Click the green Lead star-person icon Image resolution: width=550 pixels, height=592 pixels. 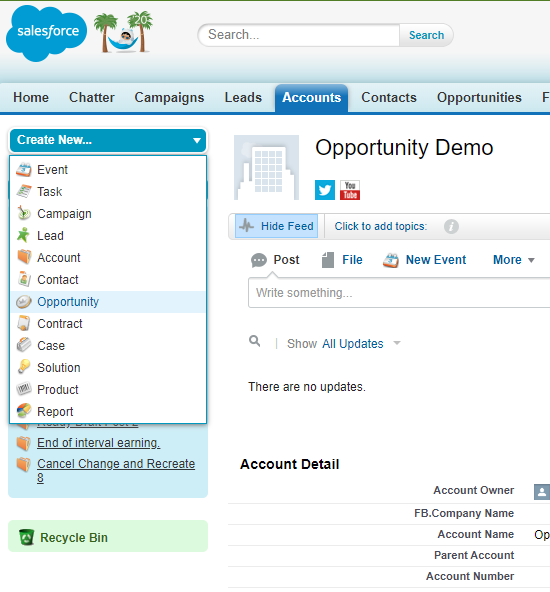click(x=23, y=236)
